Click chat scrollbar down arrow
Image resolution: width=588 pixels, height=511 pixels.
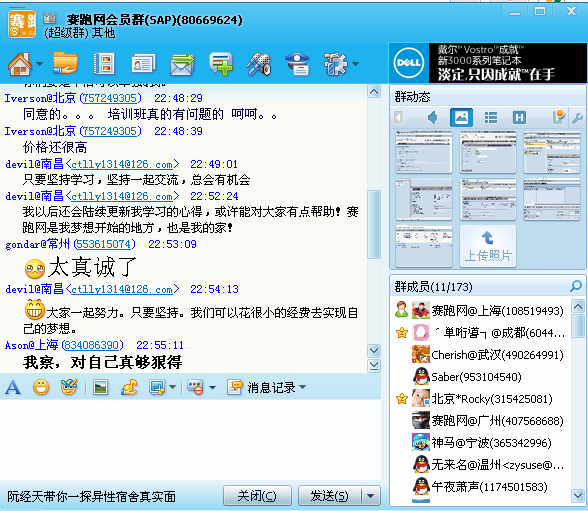click(x=374, y=351)
